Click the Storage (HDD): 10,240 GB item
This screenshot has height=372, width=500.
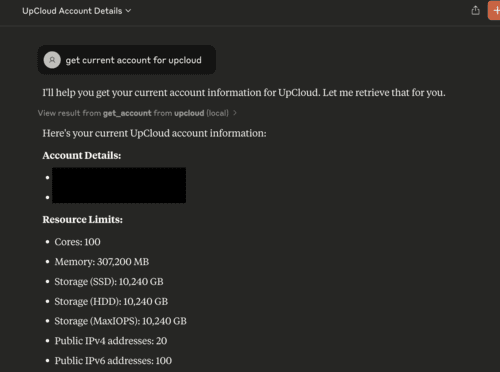coord(111,302)
